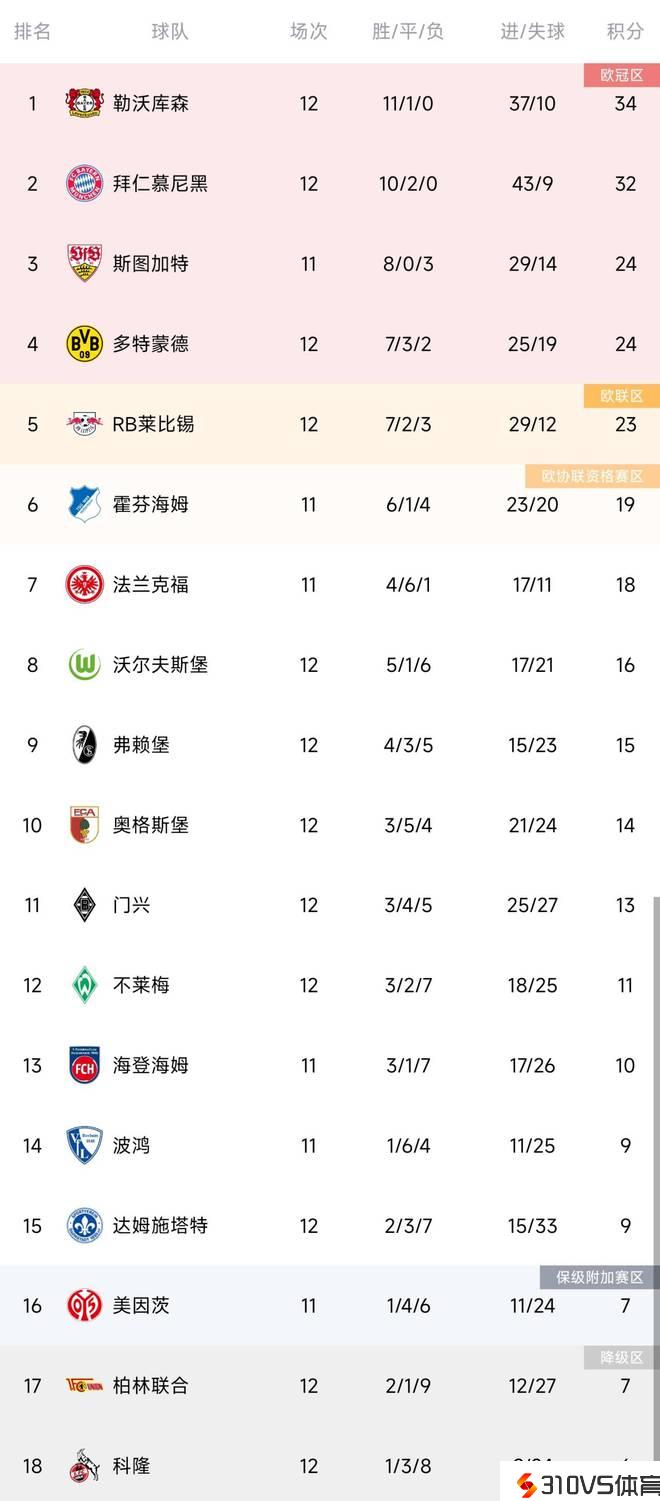This screenshot has height=1501, width=660.
Task: Open team name 霍芬海姆
Action: coord(150,504)
